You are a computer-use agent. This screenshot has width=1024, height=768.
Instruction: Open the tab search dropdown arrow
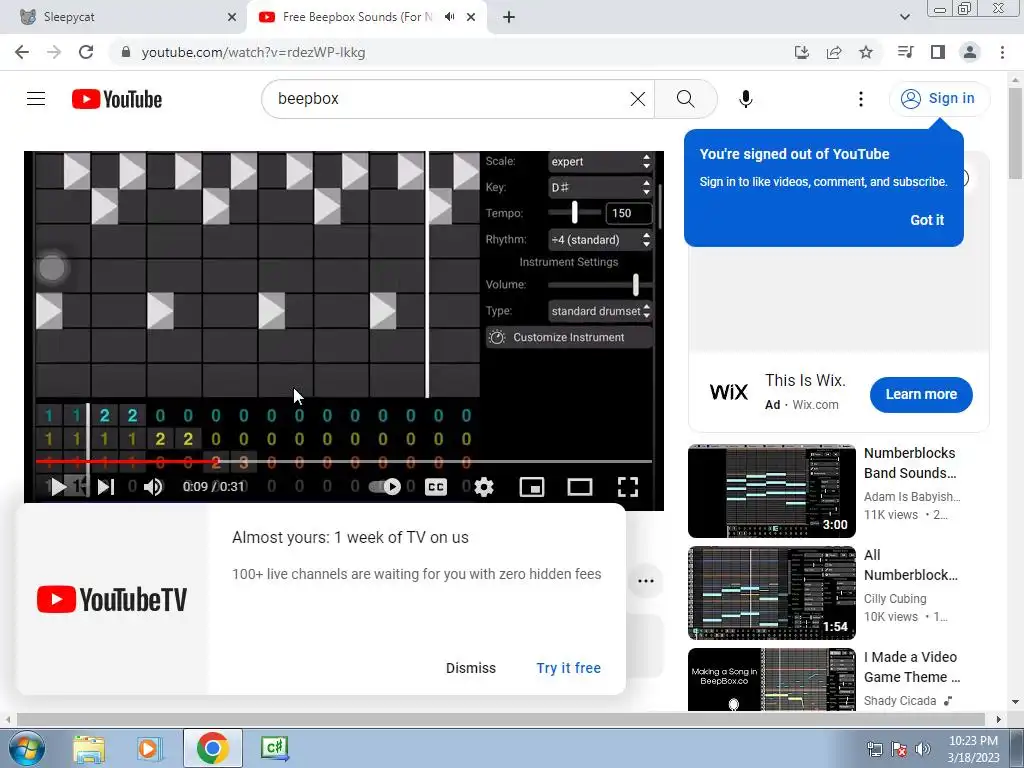tap(904, 17)
